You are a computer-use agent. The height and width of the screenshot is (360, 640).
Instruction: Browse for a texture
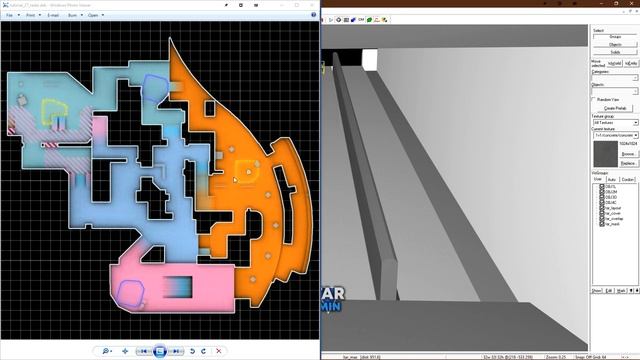point(628,154)
